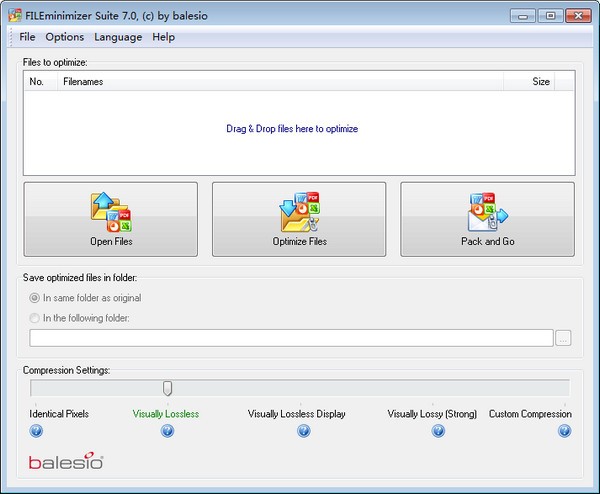
Task: Click the 'Visually Lossy (Strong)' label
Action: click(x=432, y=414)
